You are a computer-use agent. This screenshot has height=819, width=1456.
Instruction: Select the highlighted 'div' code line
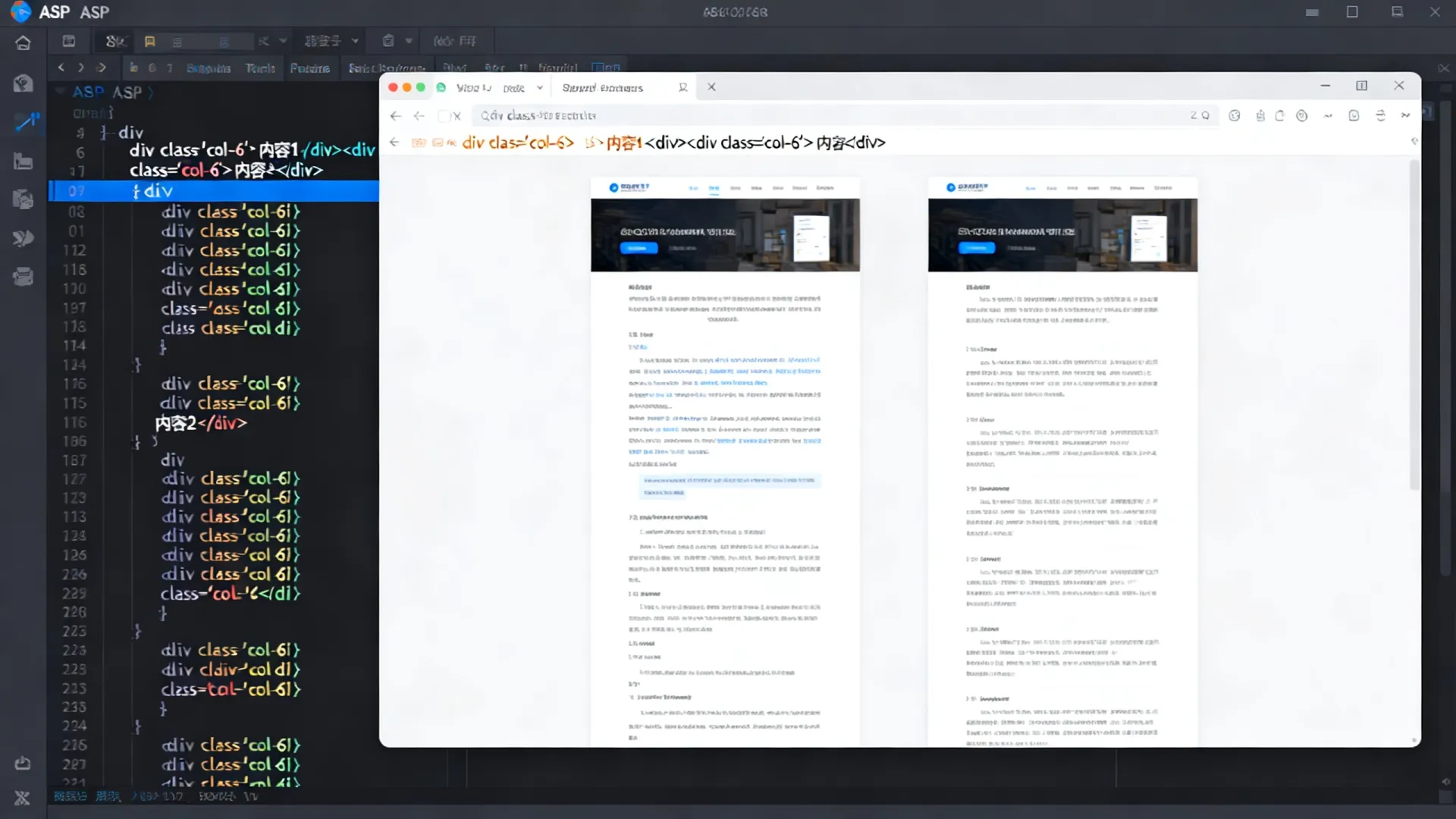click(x=214, y=191)
